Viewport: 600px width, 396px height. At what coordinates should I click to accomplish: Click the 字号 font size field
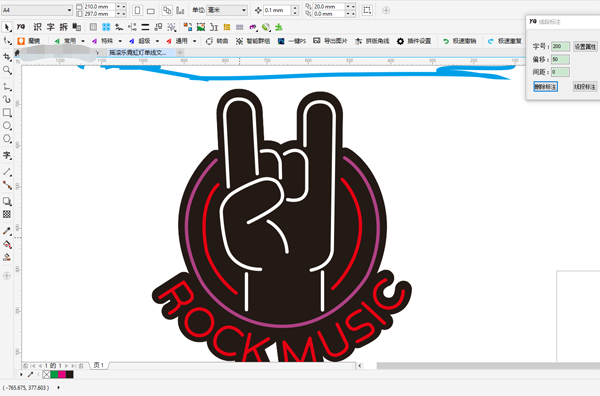click(560, 47)
